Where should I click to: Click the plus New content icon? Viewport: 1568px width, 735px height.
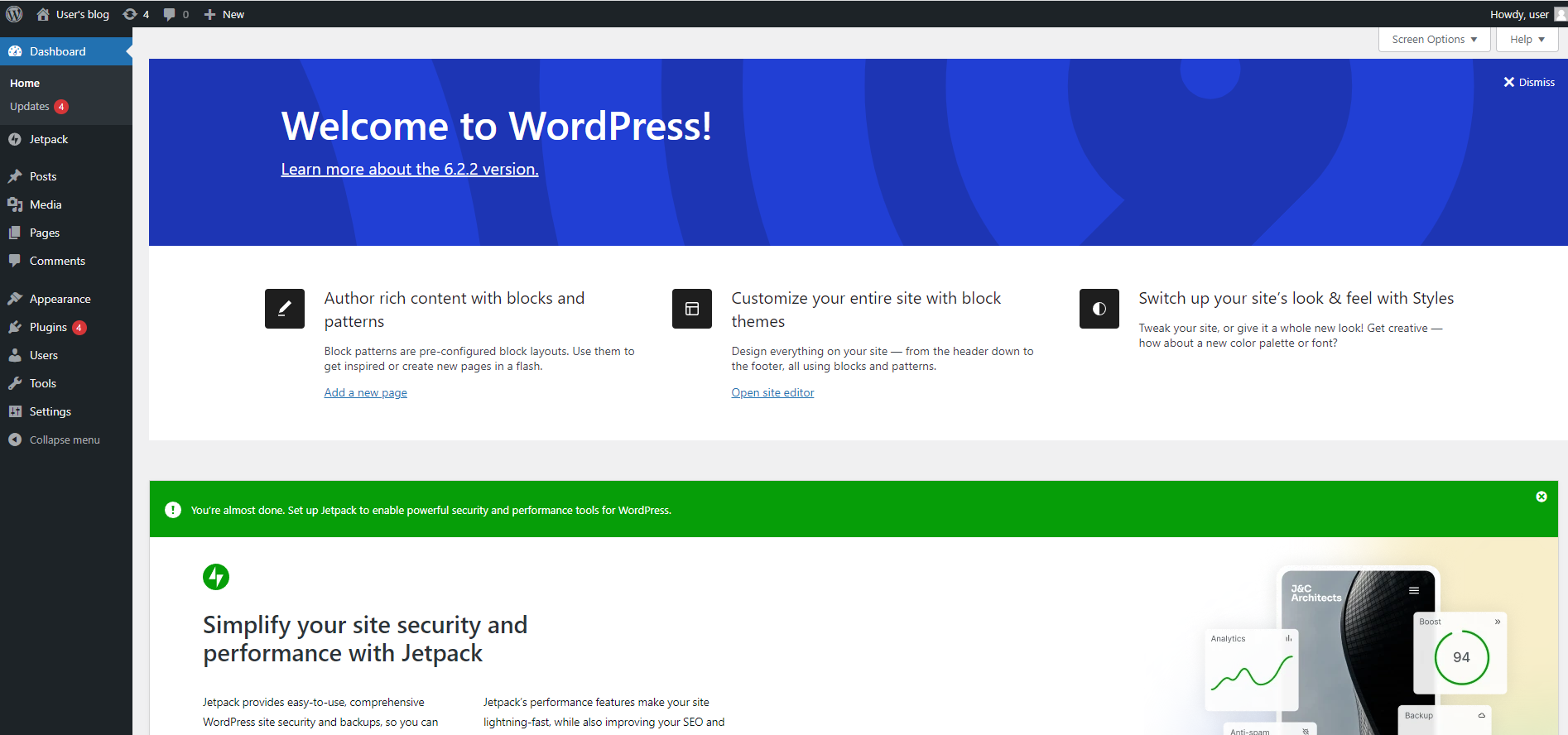pos(210,14)
